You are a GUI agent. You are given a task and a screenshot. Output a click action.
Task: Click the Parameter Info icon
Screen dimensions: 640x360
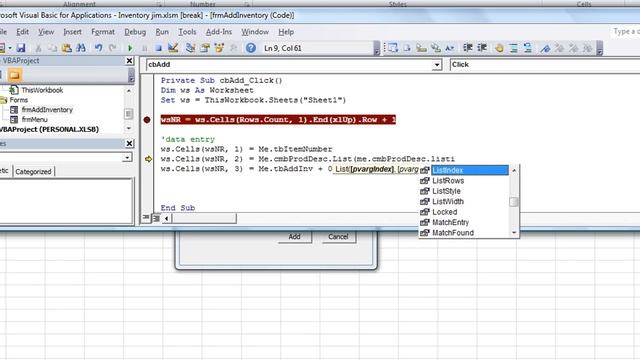coord(436,48)
